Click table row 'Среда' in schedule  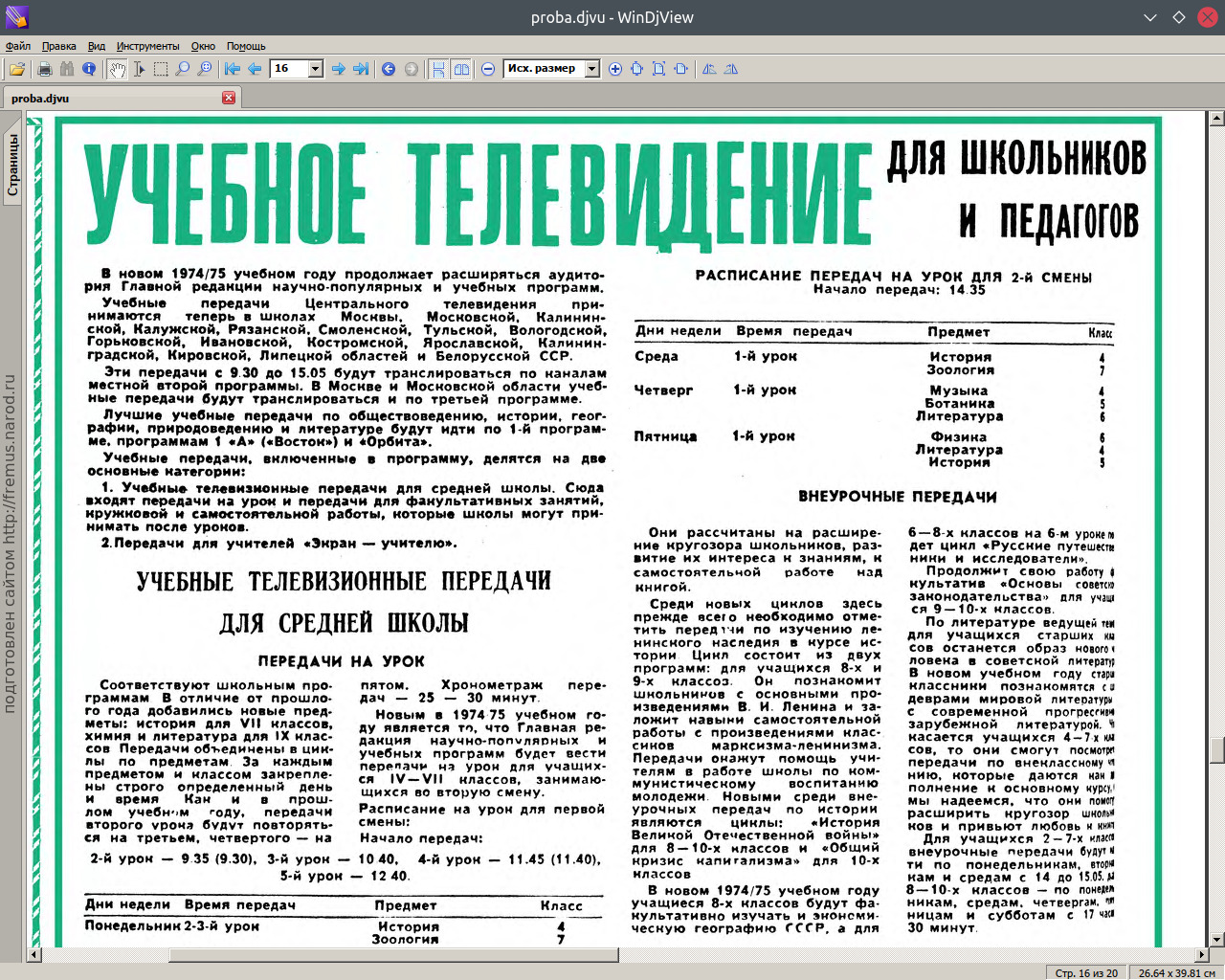point(873,363)
